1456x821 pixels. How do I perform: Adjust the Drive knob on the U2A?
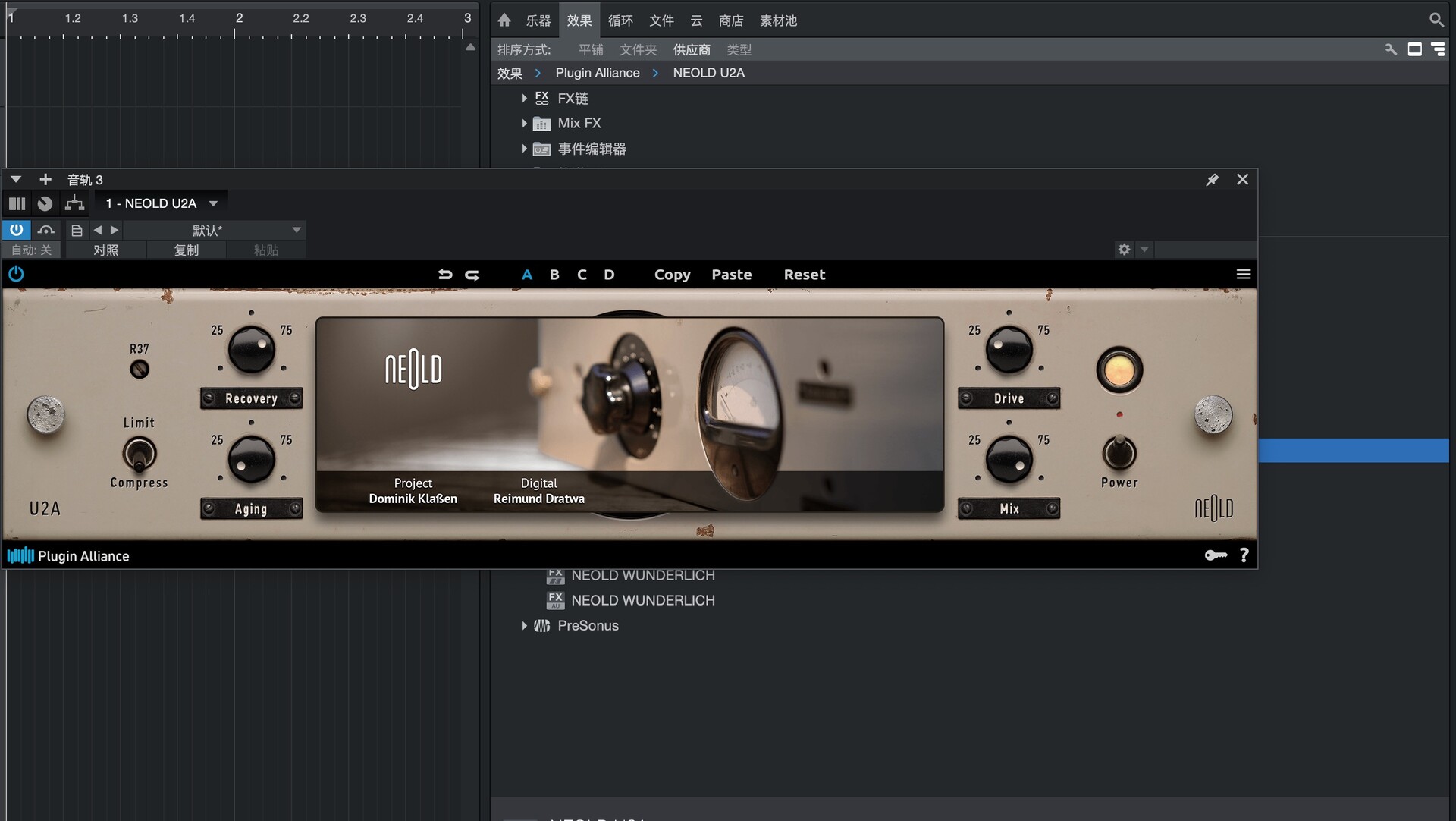(x=1009, y=350)
